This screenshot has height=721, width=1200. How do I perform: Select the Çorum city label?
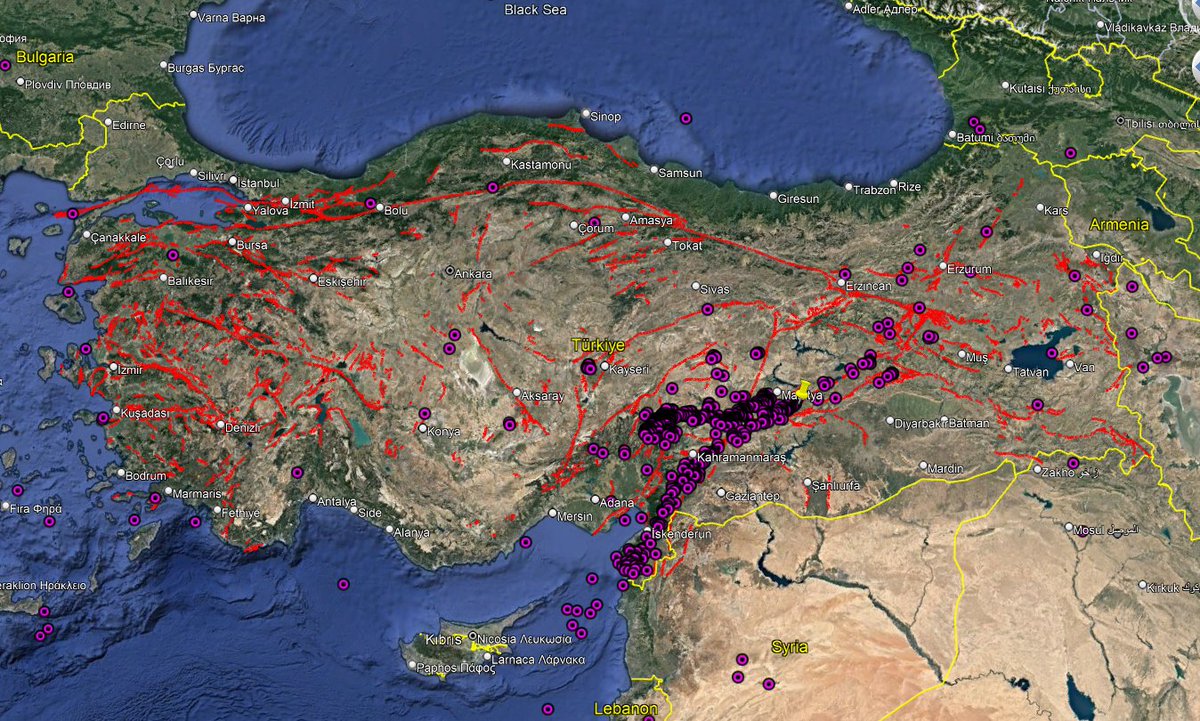pos(597,229)
